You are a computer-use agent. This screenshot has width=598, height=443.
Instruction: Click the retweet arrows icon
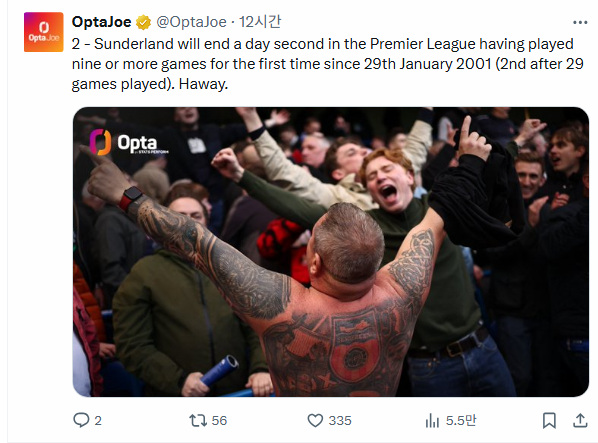198,421
